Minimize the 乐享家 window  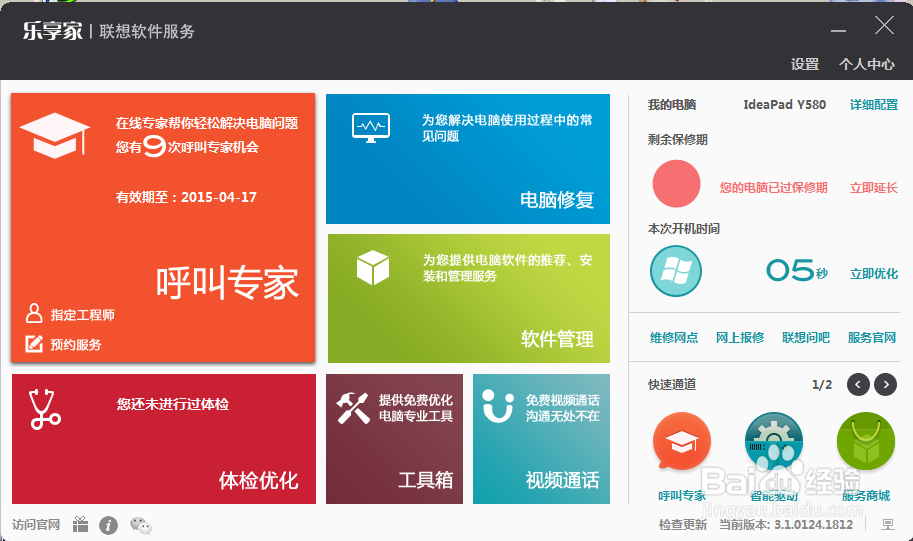838,29
